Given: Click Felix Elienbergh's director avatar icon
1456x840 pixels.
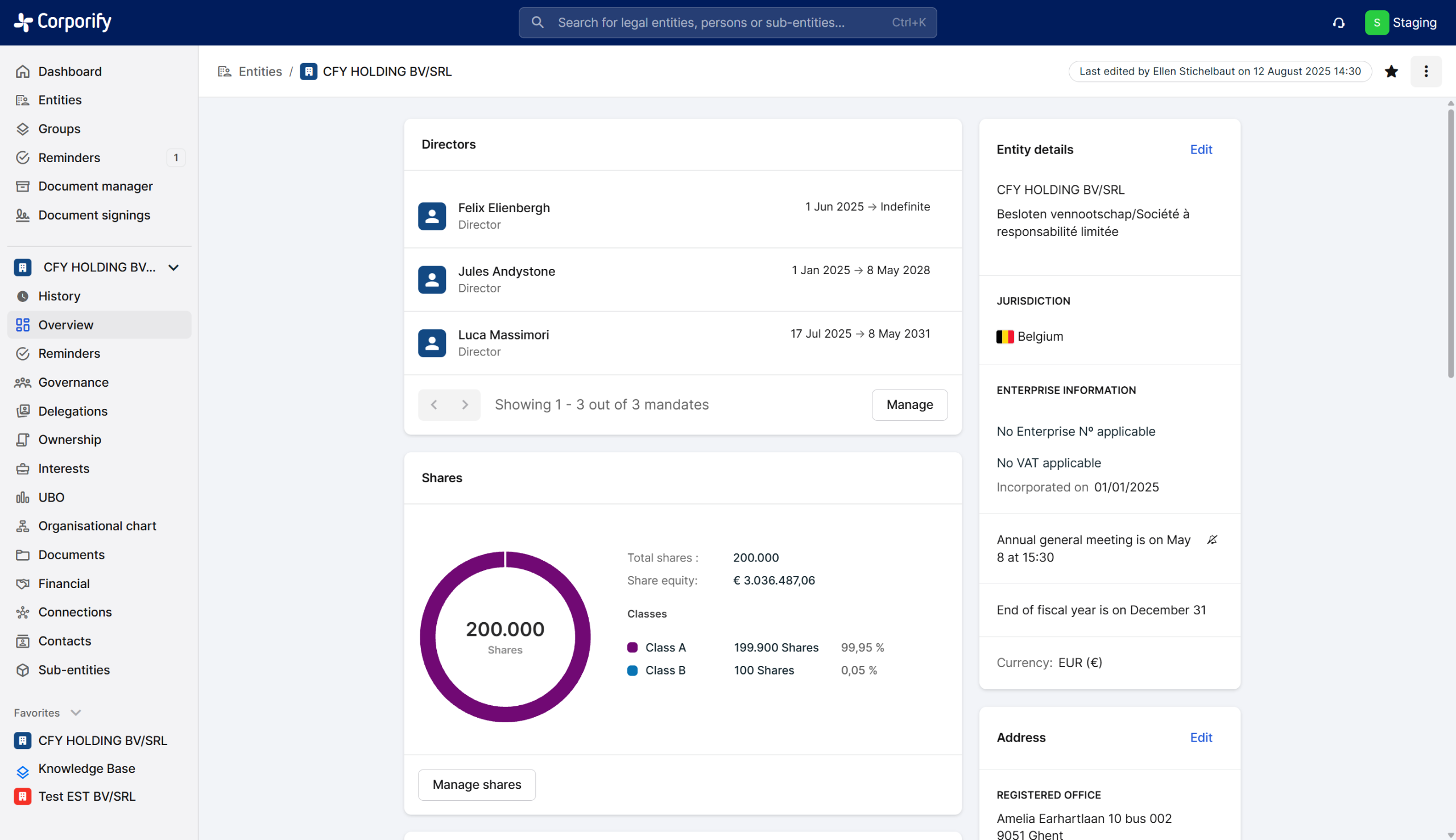Looking at the screenshot, I should pyautogui.click(x=432, y=216).
